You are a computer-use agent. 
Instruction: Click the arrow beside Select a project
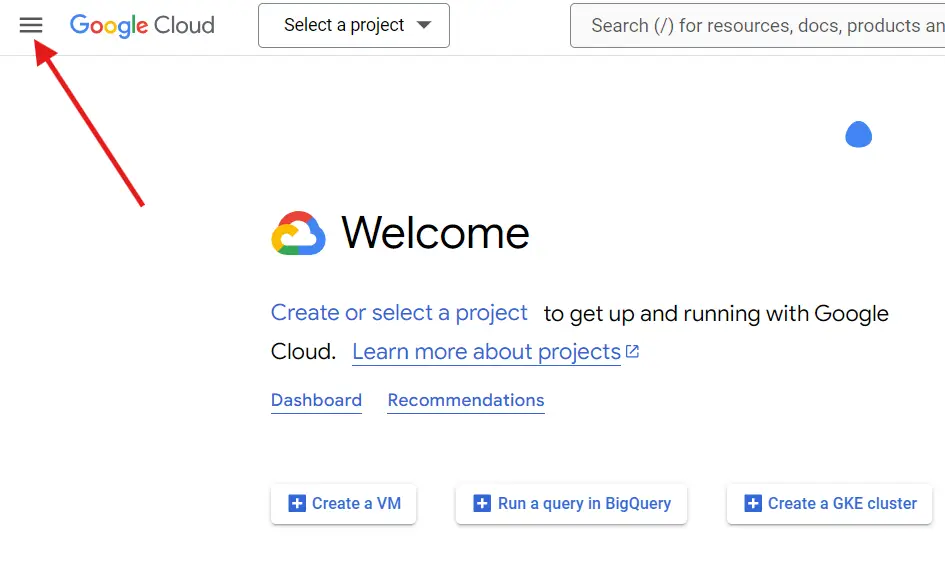click(x=424, y=26)
